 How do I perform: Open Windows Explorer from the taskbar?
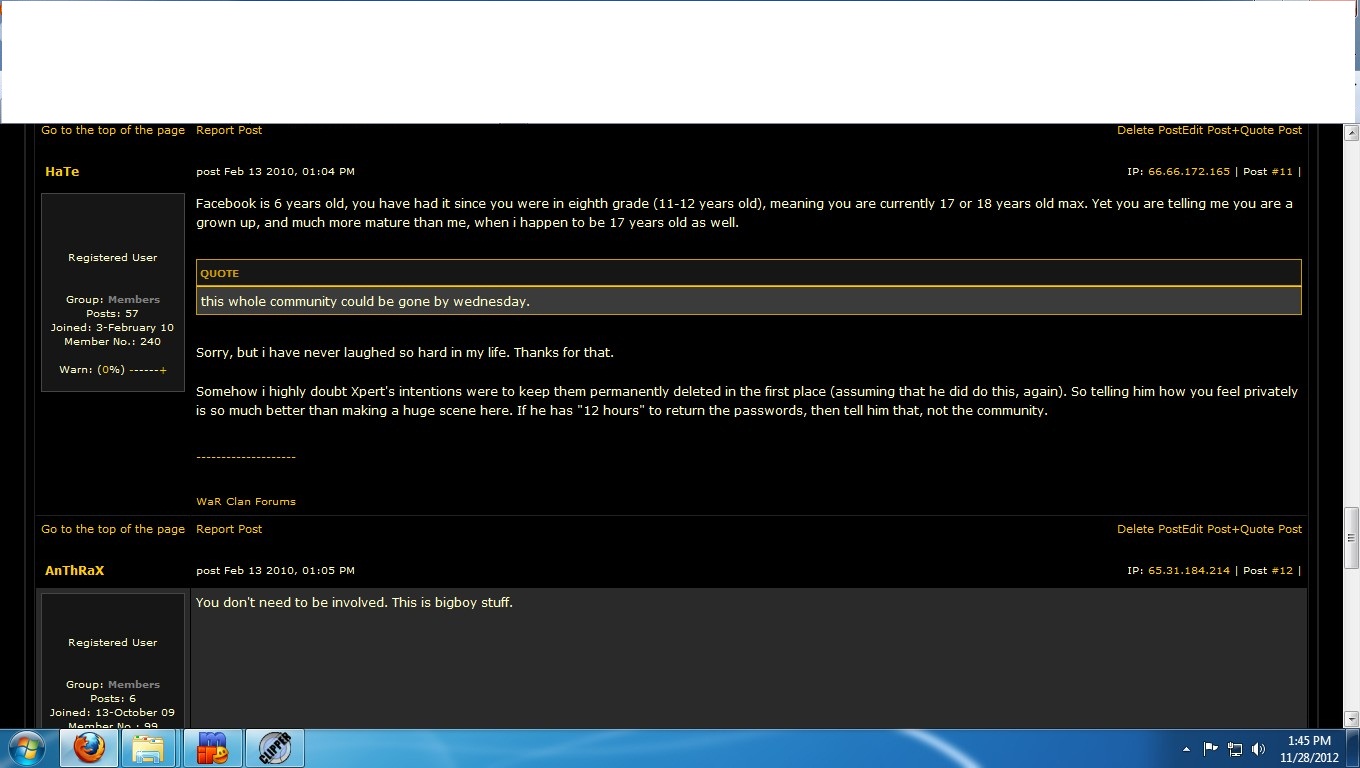click(x=149, y=748)
